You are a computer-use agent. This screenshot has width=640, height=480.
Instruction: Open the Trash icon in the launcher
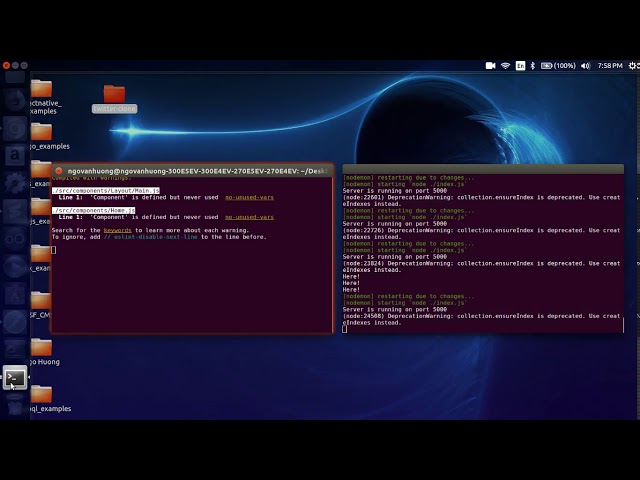(15, 405)
